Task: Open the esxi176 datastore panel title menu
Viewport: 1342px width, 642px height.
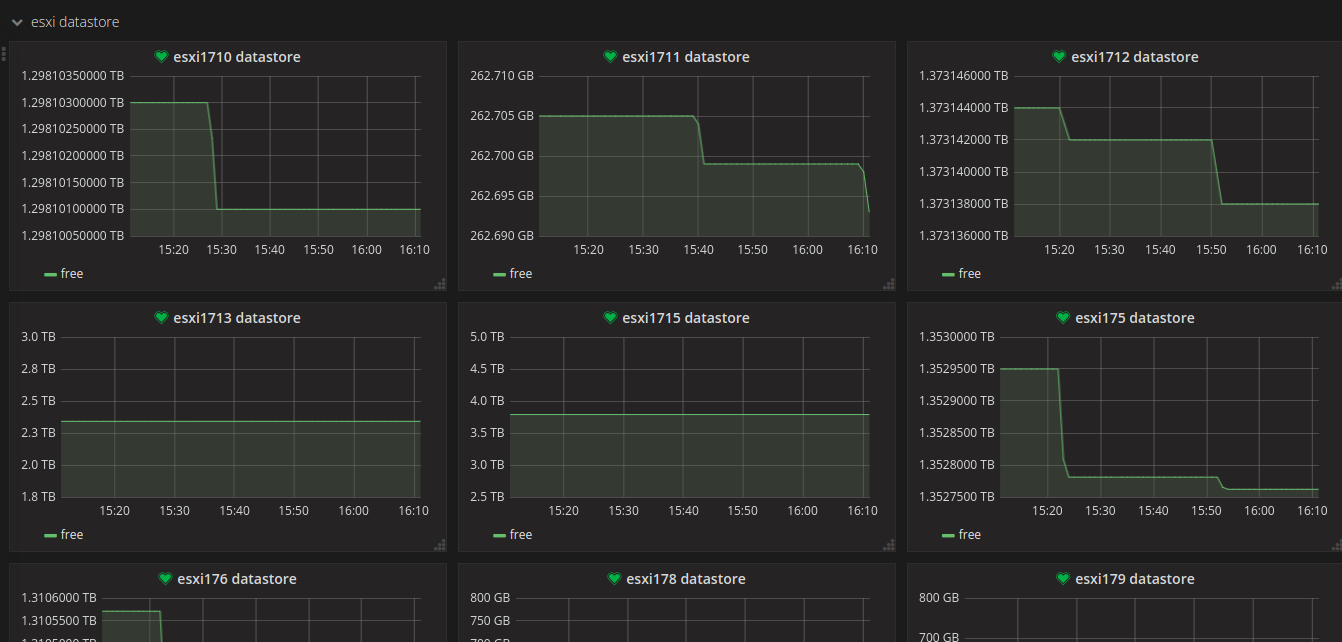Action: tap(236, 579)
